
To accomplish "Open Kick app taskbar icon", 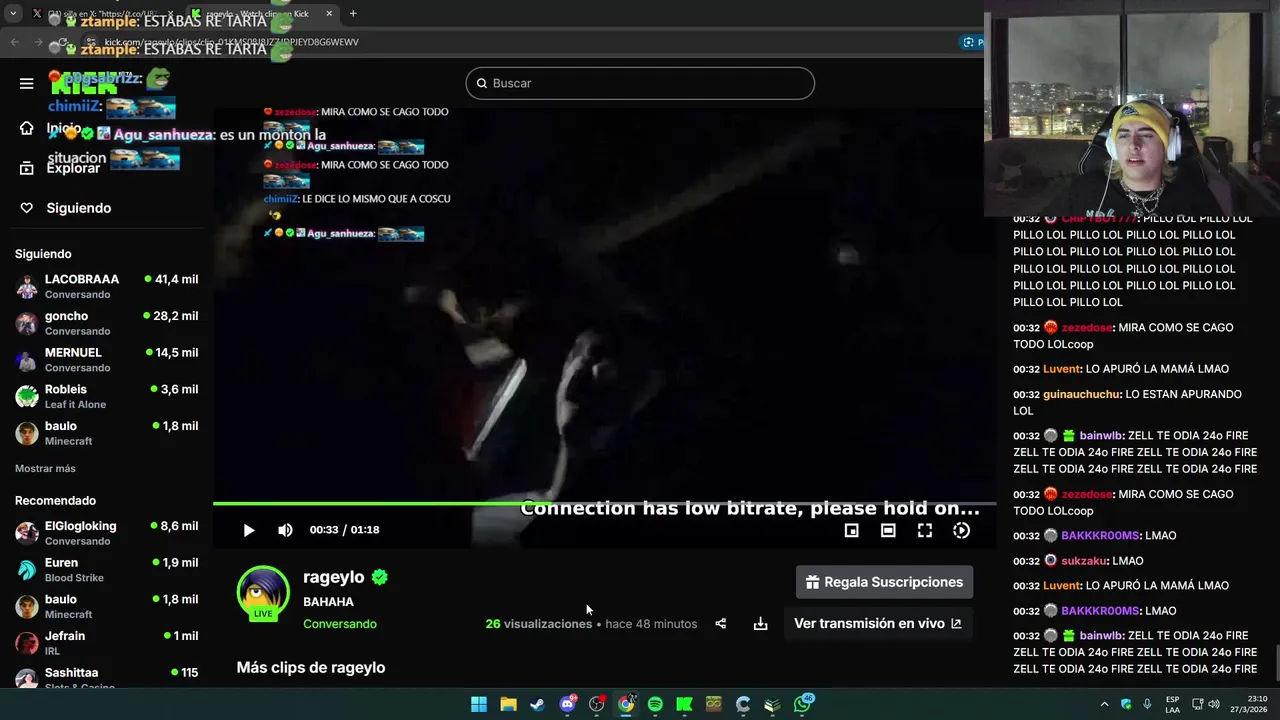I will [x=684, y=704].
